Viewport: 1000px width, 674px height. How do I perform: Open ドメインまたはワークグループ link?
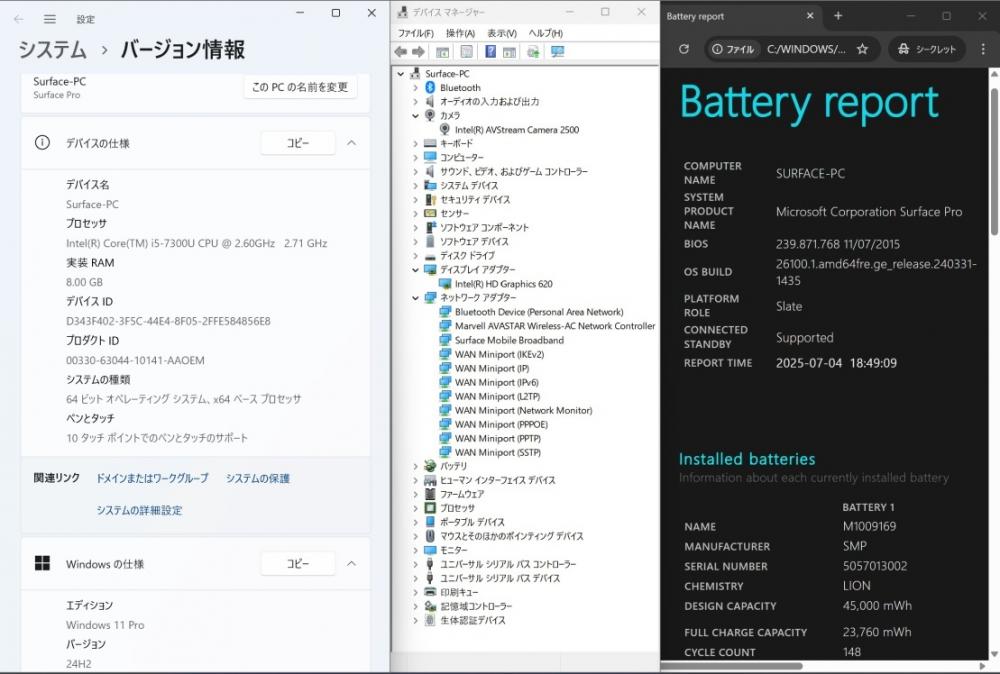(152, 478)
